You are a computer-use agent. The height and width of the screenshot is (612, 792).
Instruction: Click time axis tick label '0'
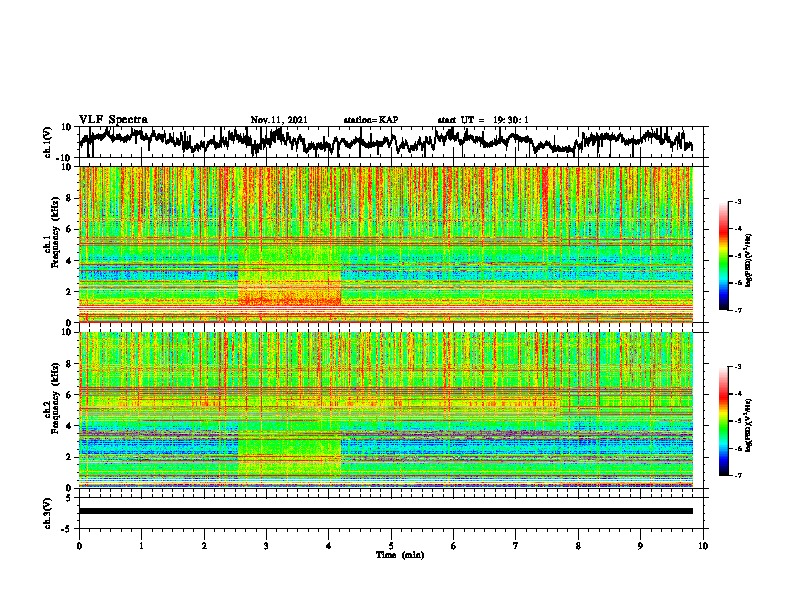point(79,546)
